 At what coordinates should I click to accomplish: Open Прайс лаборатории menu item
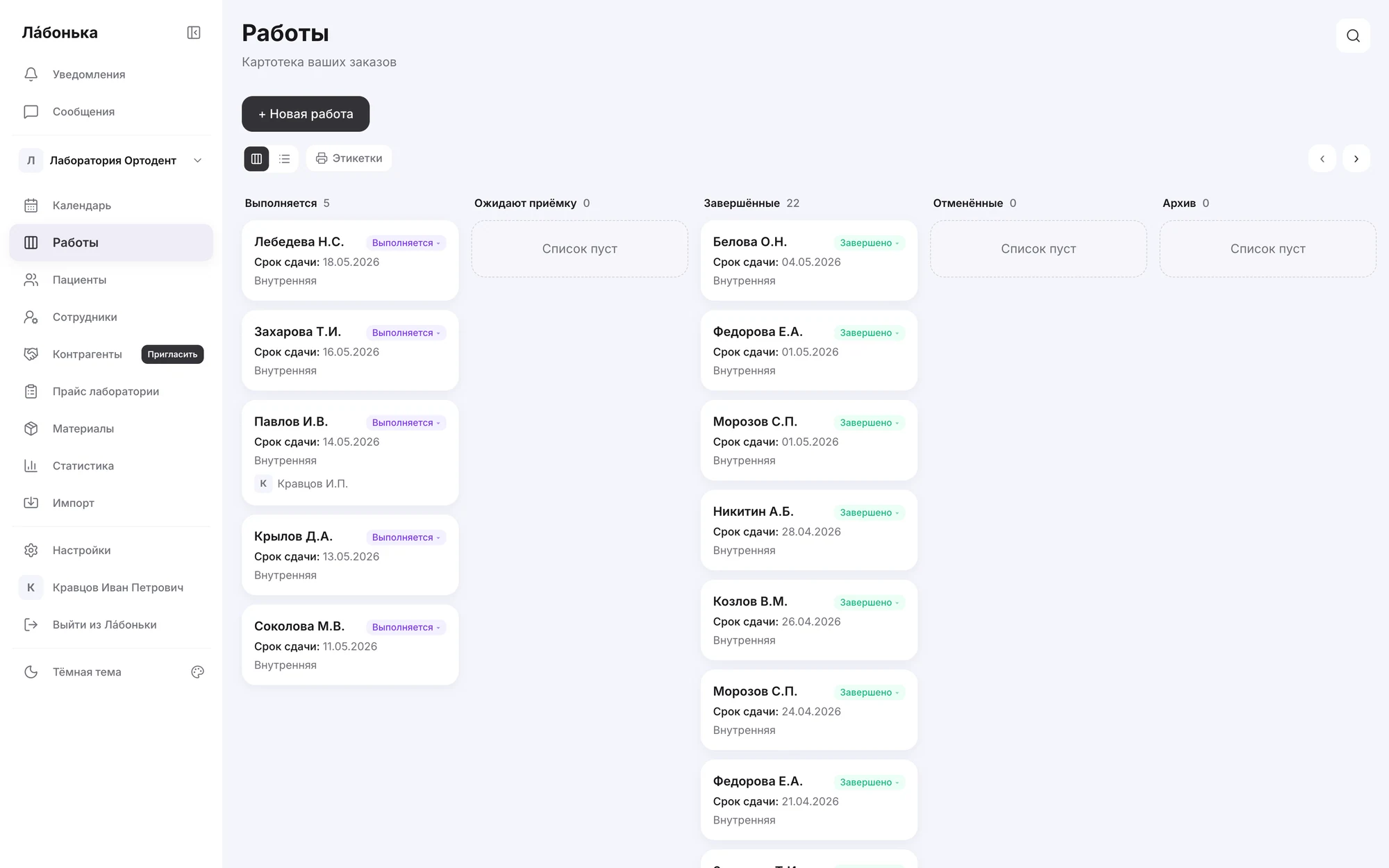(x=111, y=392)
